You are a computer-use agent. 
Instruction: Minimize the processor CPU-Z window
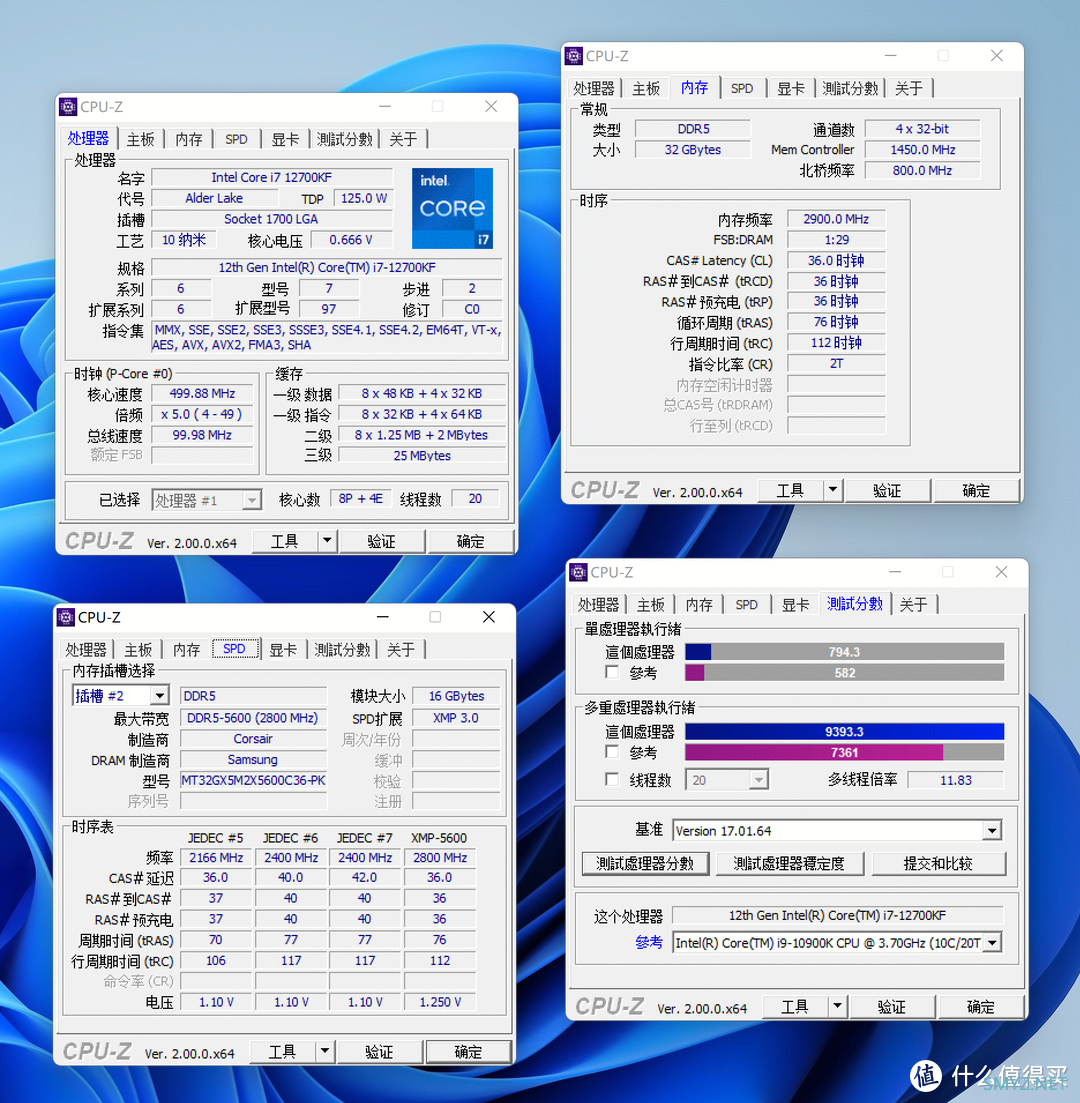point(385,106)
